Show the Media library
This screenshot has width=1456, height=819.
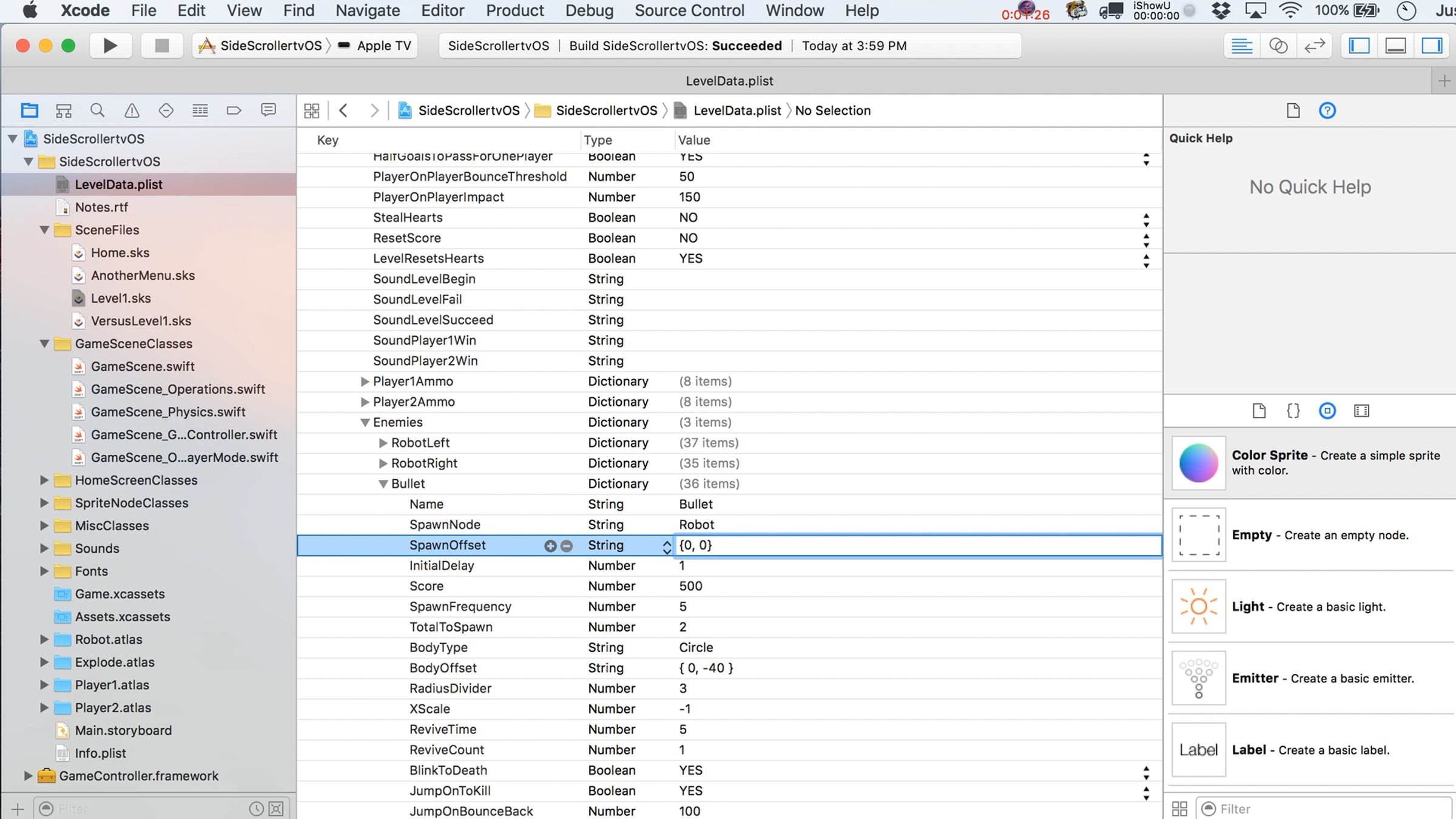click(x=1361, y=411)
